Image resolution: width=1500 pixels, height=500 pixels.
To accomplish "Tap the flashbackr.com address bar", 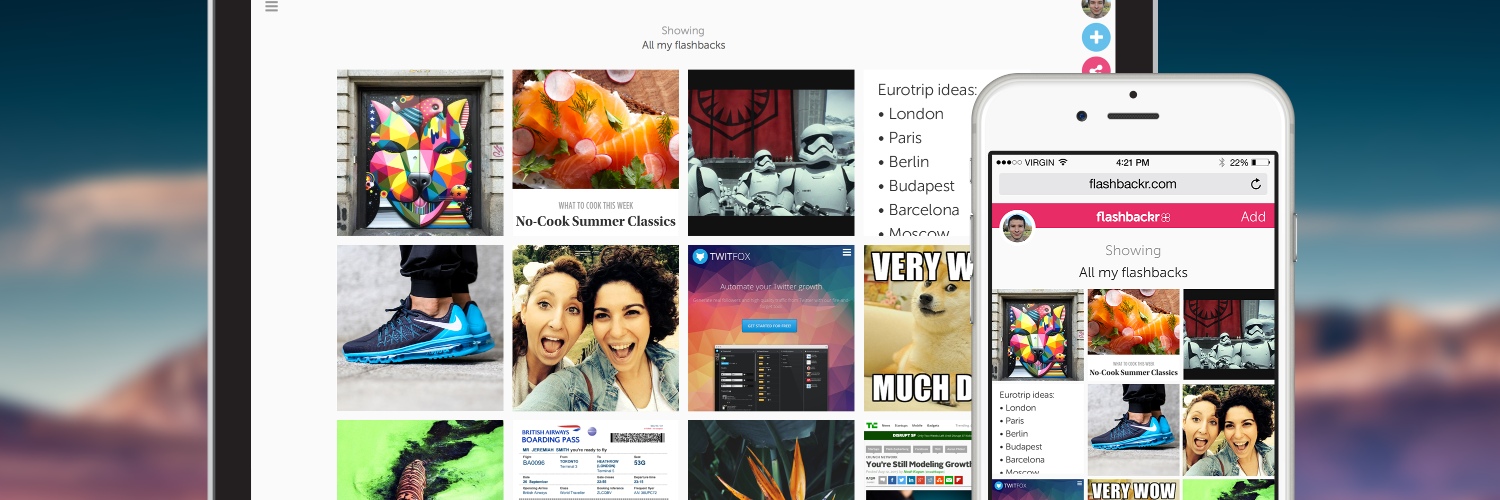I will (x=1132, y=184).
